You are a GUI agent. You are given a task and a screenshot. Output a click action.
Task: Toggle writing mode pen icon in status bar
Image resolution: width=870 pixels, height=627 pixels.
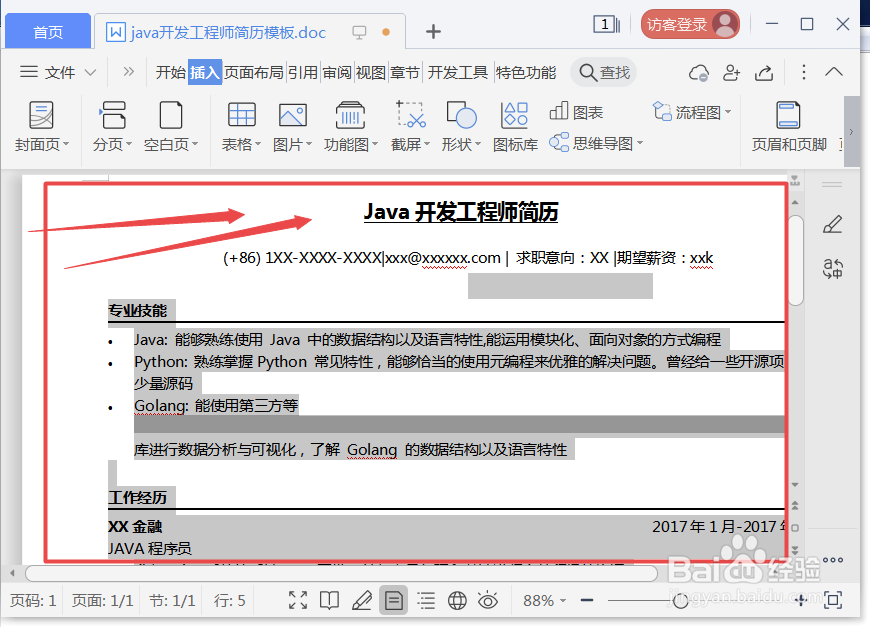point(362,600)
